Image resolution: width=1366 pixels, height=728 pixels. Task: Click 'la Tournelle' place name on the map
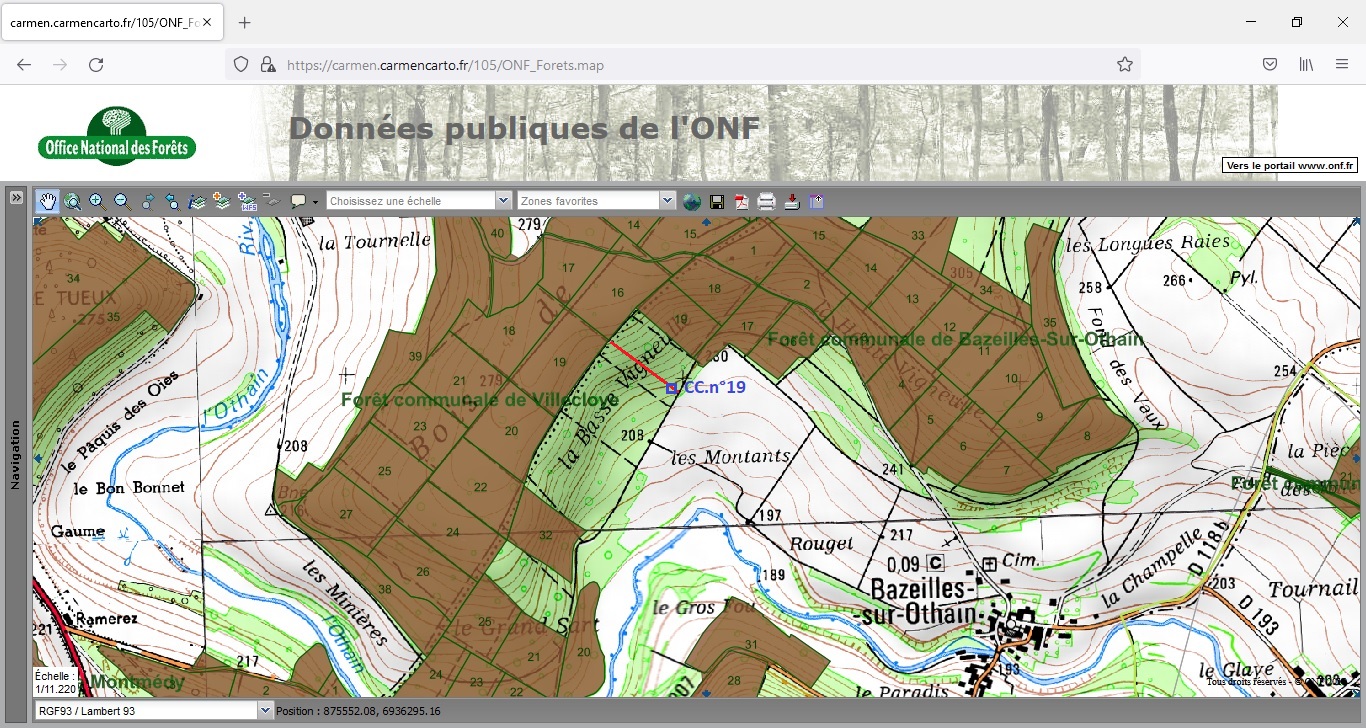pyautogui.click(x=374, y=241)
